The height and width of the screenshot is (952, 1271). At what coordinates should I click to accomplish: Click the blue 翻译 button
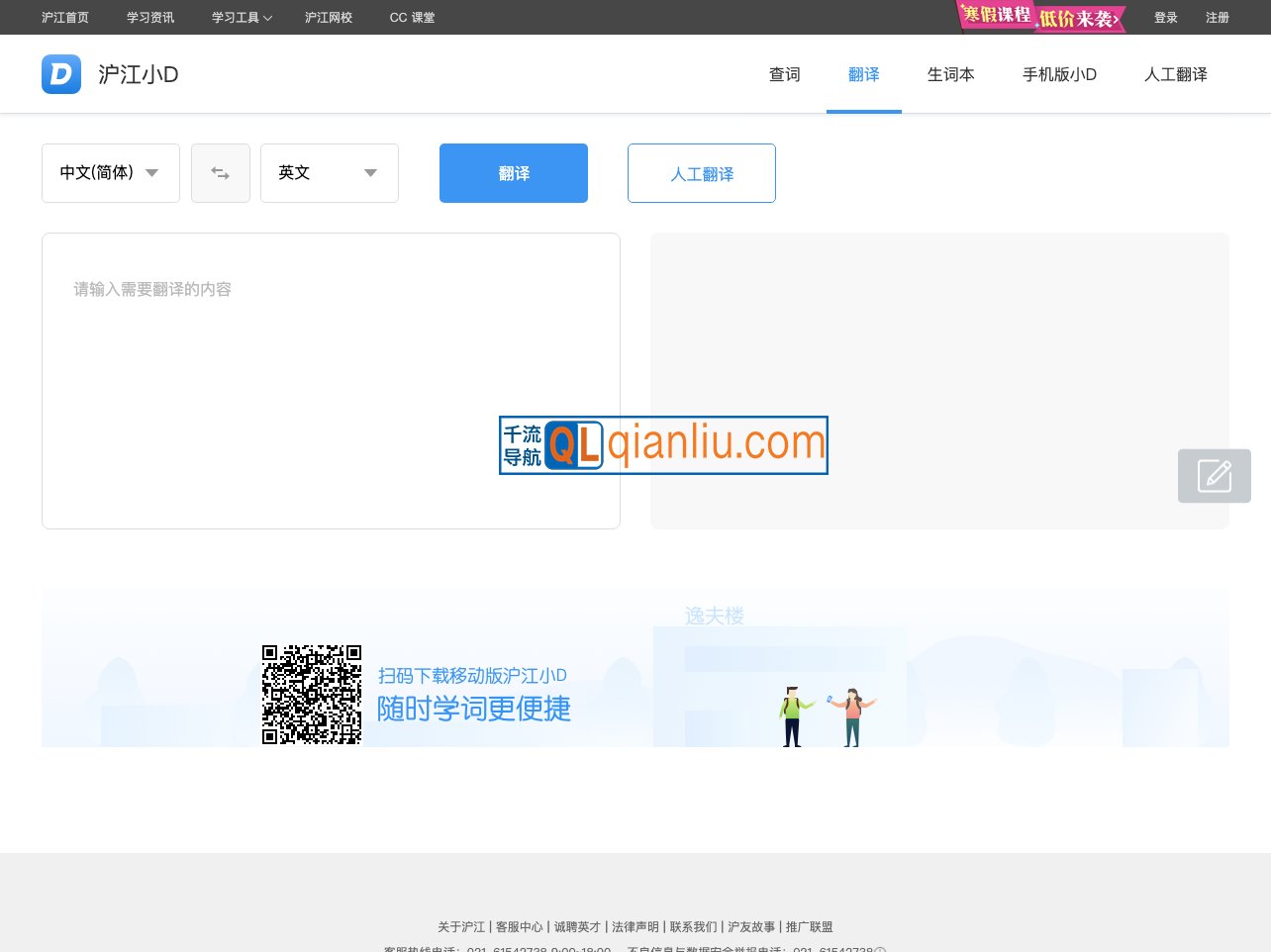tap(513, 172)
